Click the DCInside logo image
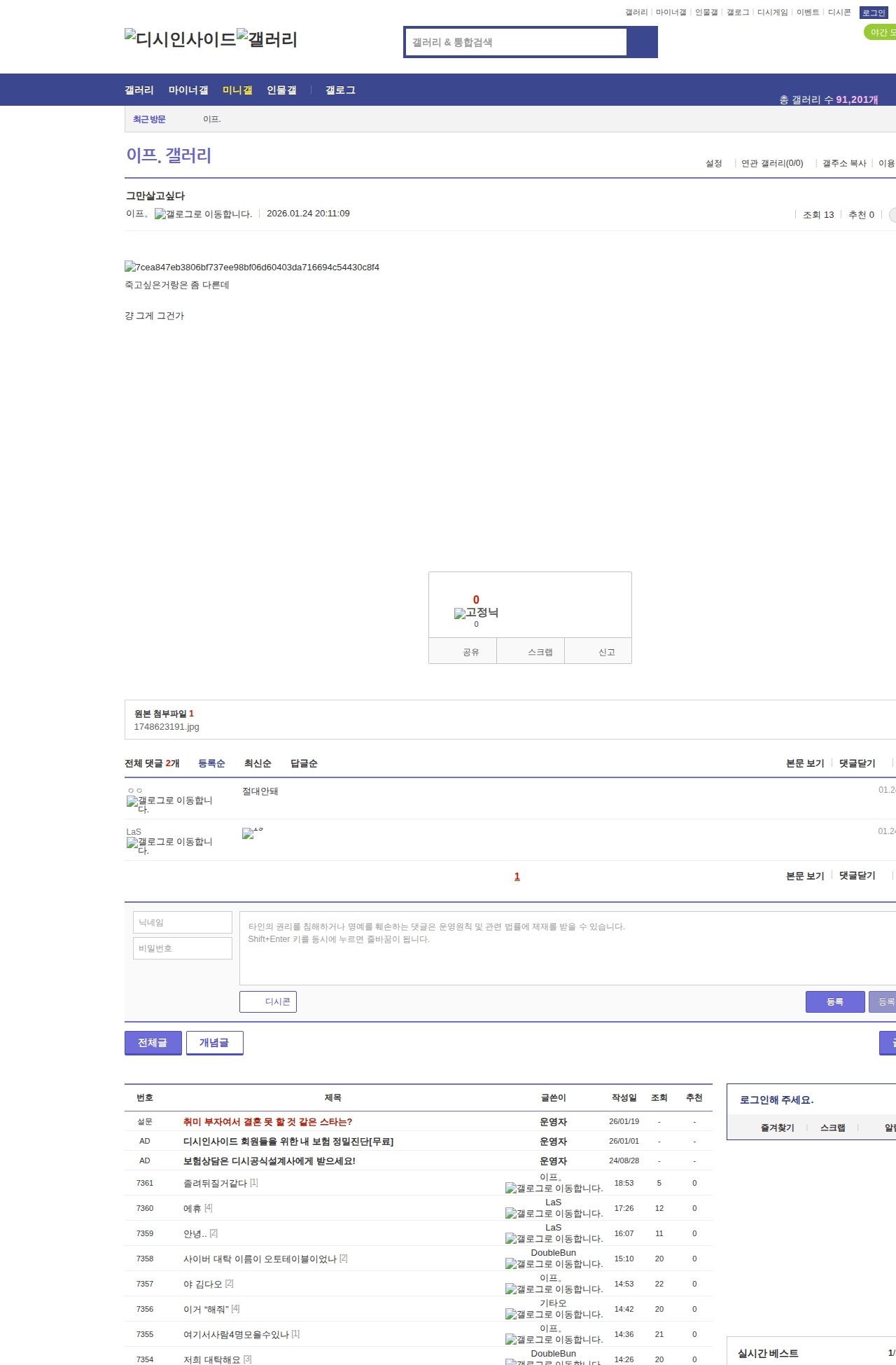The height and width of the screenshot is (1365, 896). coord(180,39)
